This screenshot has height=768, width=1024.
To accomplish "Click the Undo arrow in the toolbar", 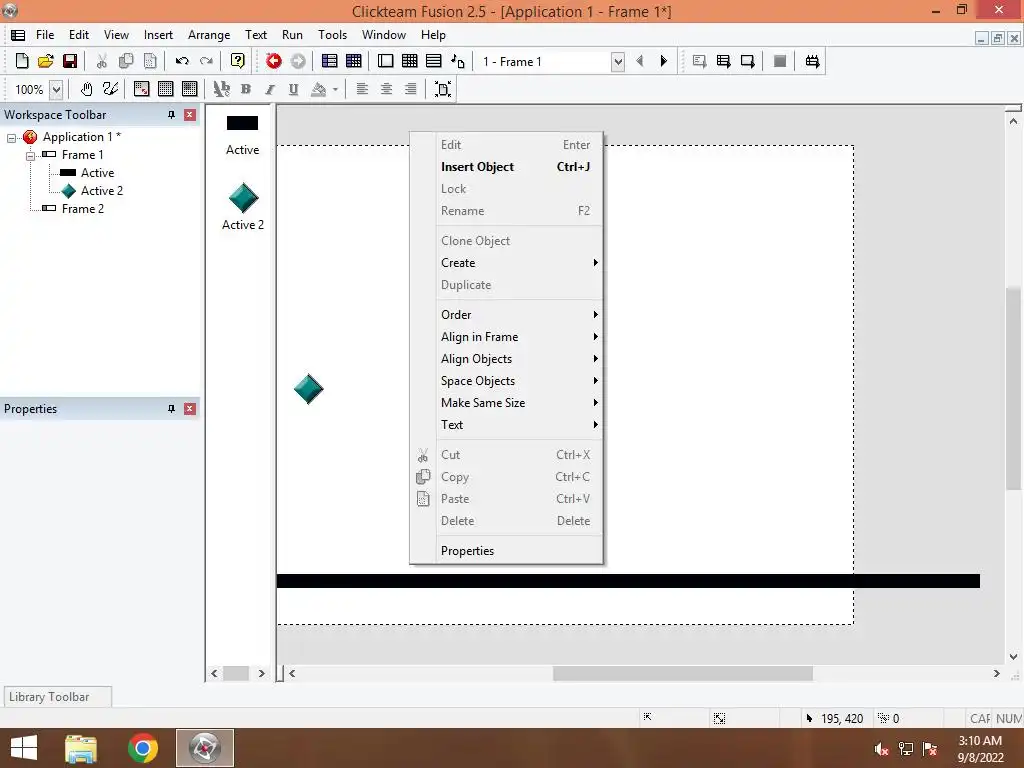I will [182, 61].
